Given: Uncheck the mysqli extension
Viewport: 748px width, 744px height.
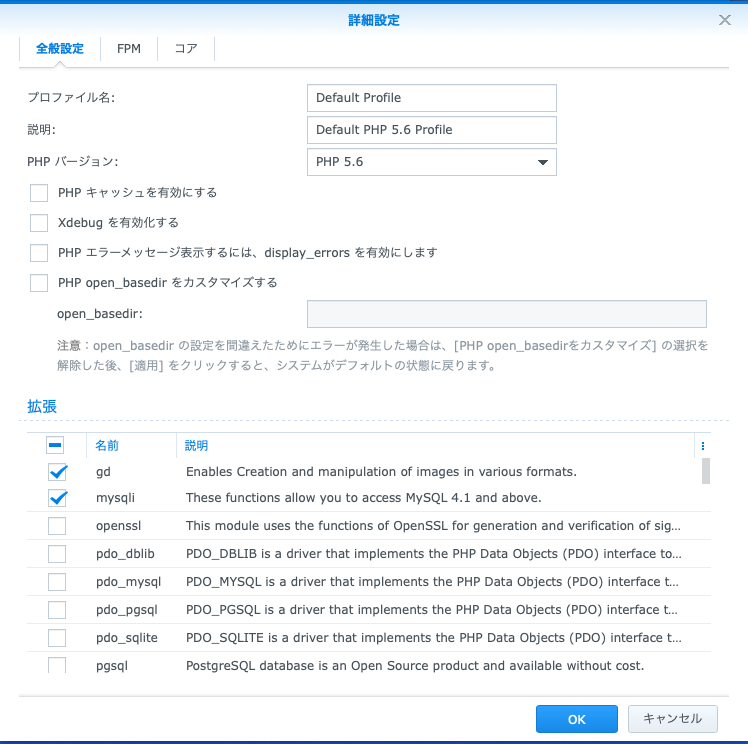Looking at the screenshot, I should click(57, 498).
